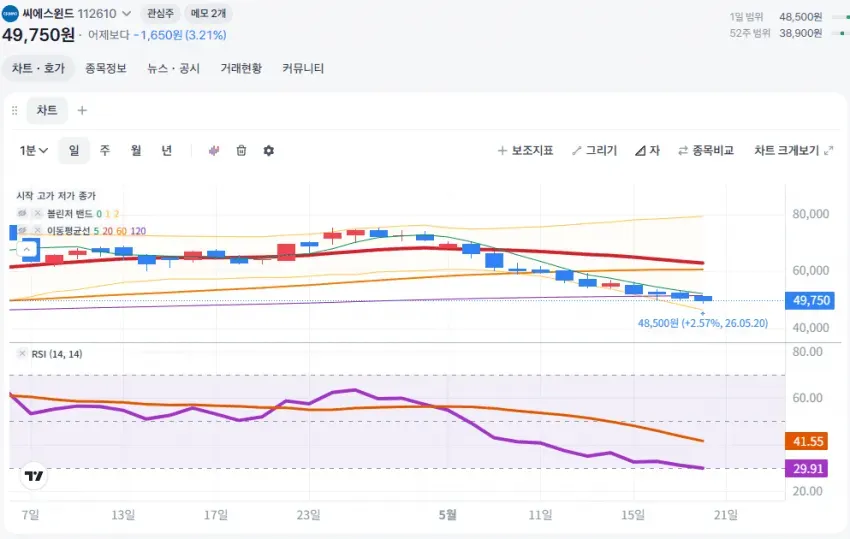The width and height of the screenshot is (850, 539).
Task: Click the 20 moving average period number
Action: pyautogui.click(x=107, y=231)
